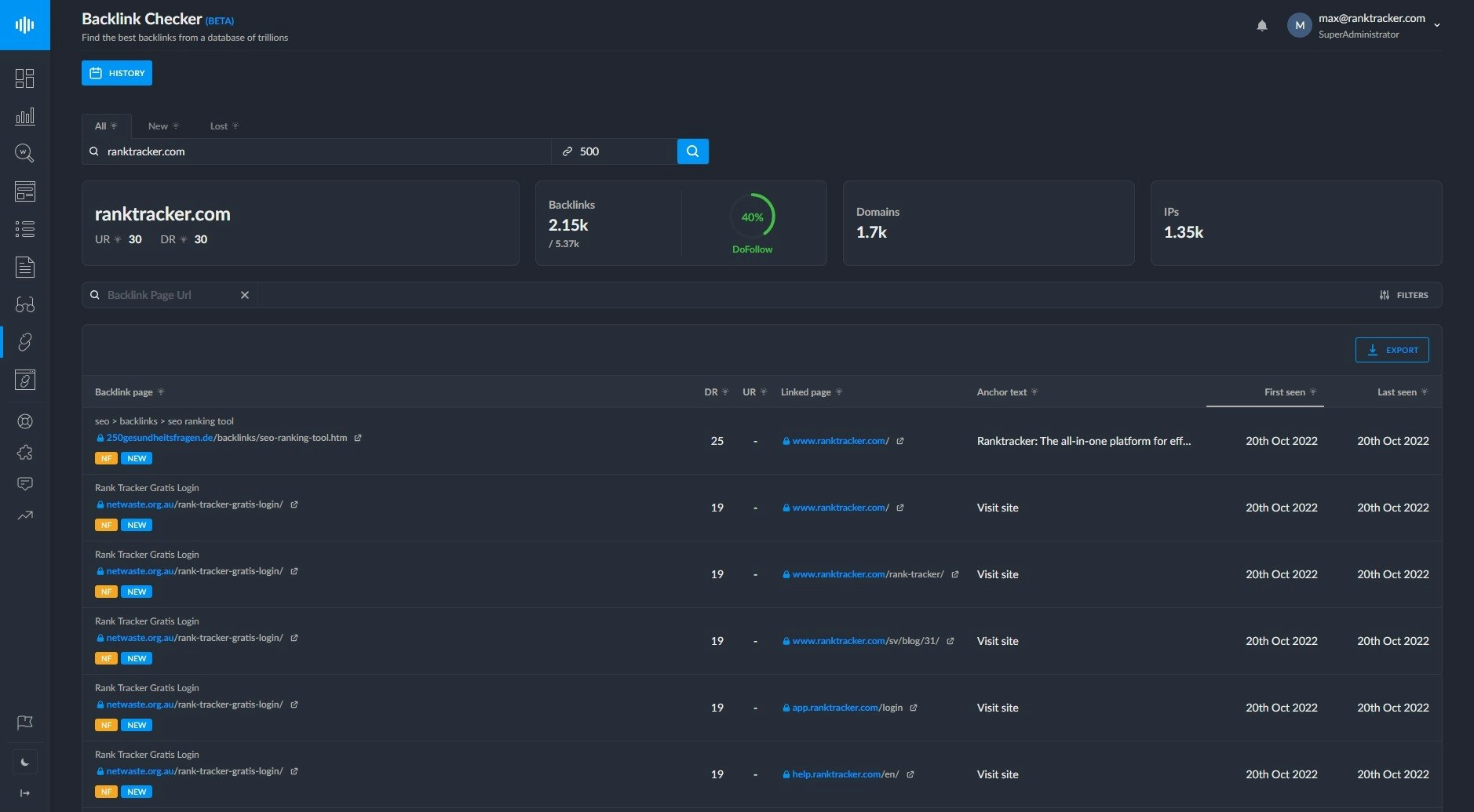The height and width of the screenshot is (812, 1474).
Task: Click UR info icon in domain card
Action: [x=118, y=239]
